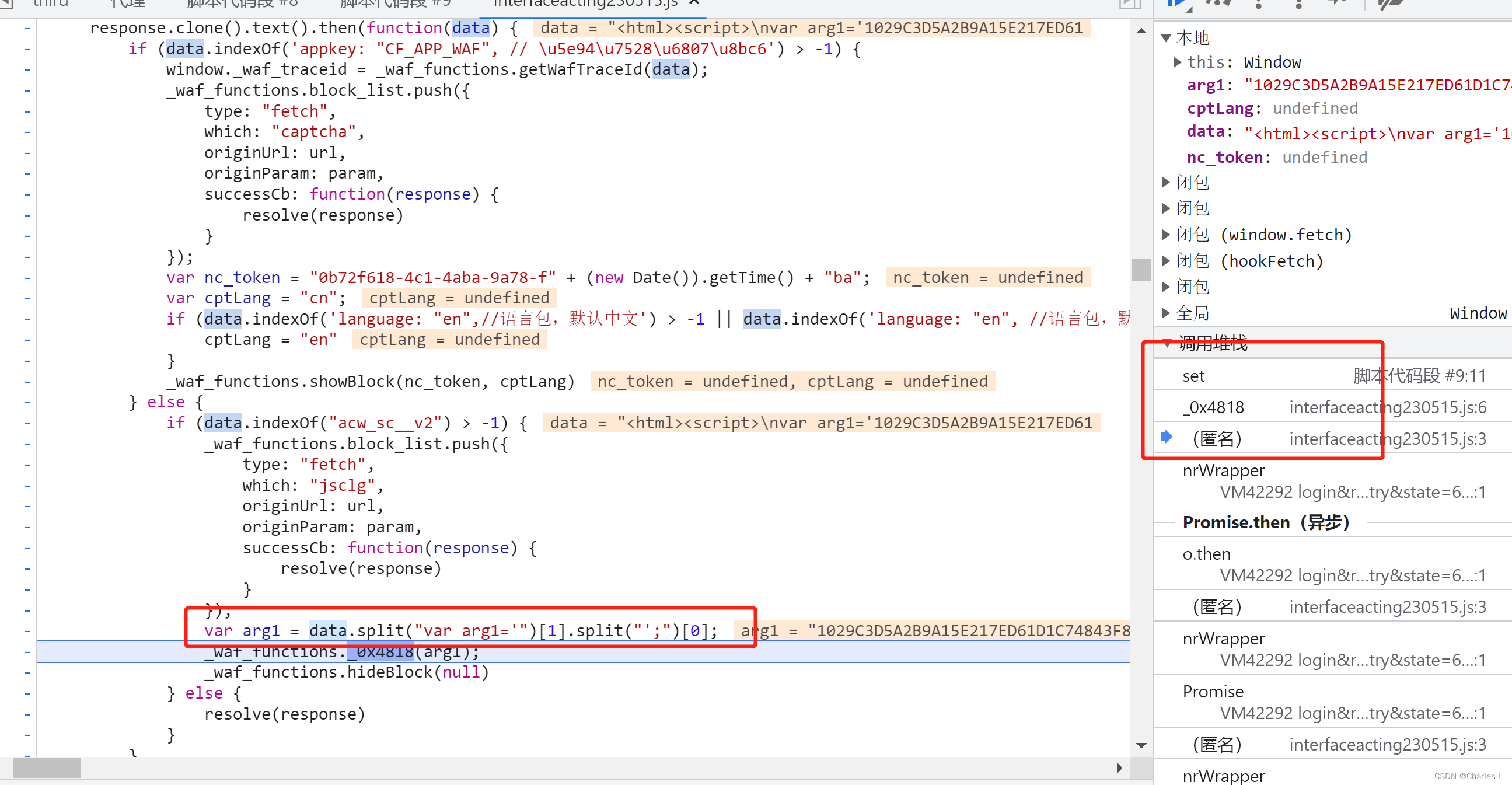The width and height of the screenshot is (1512, 785).
Task: Click the editor scroll up arrow
Action: coord(1141,30)
